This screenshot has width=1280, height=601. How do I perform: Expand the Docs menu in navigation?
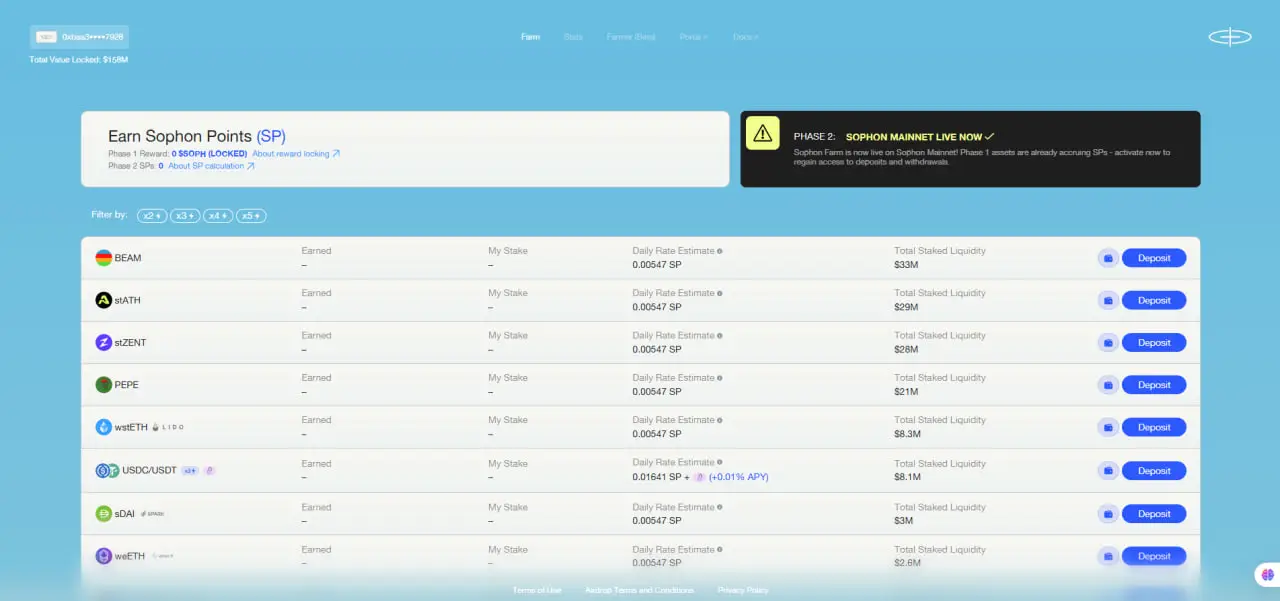point(745,37)
